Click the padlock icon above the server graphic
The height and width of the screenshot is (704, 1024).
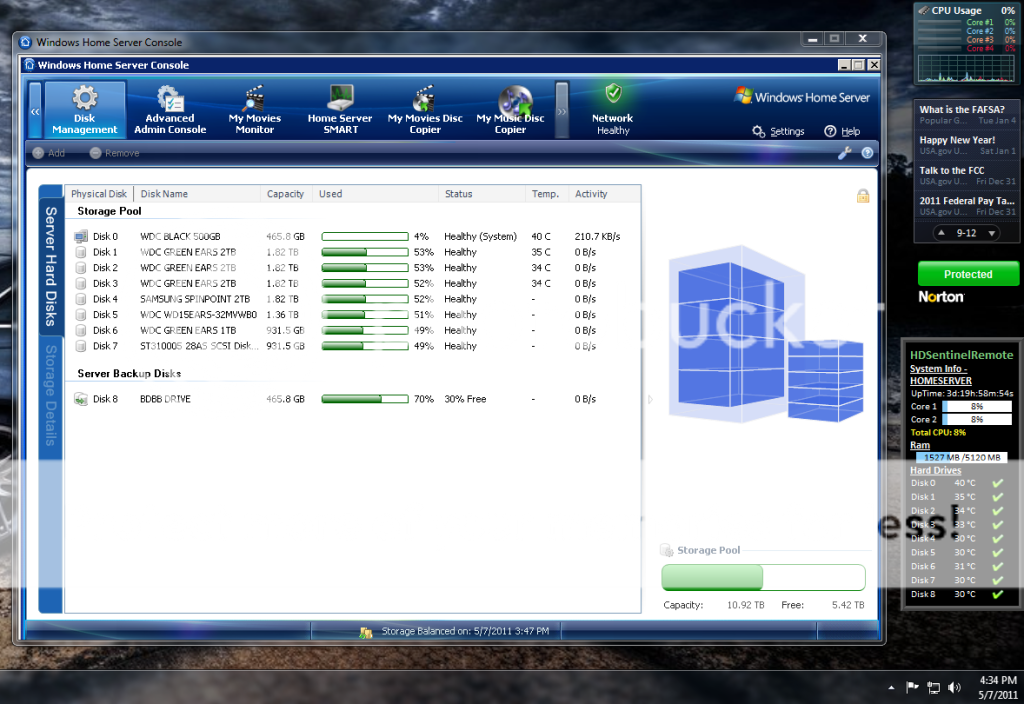(x=862, y=196)
